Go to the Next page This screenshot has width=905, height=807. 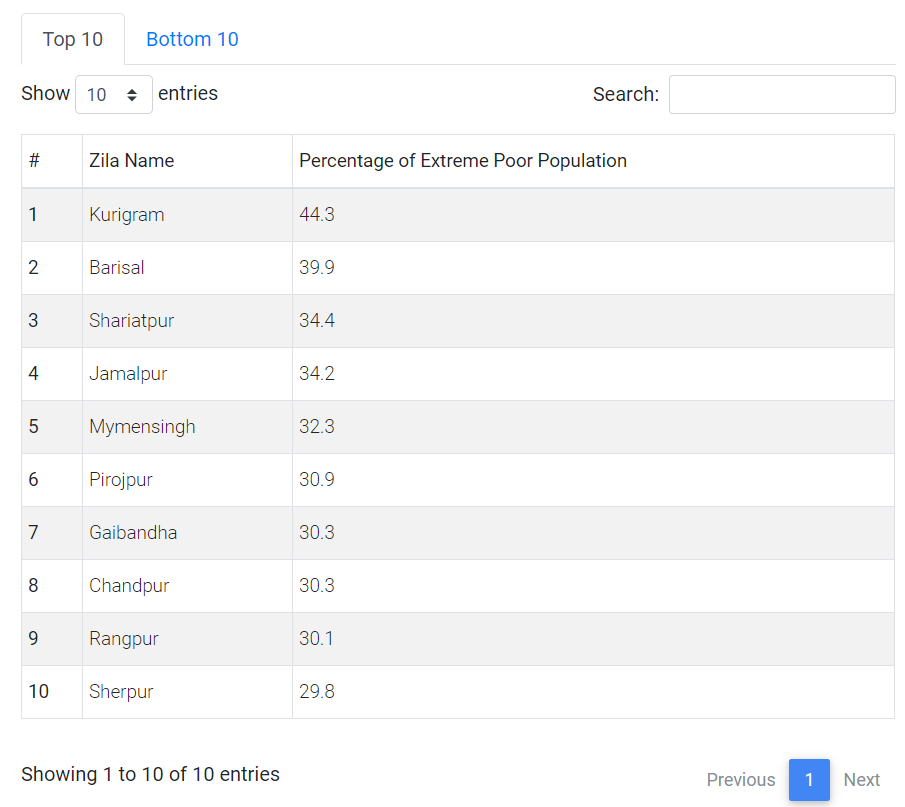(862, 779)
